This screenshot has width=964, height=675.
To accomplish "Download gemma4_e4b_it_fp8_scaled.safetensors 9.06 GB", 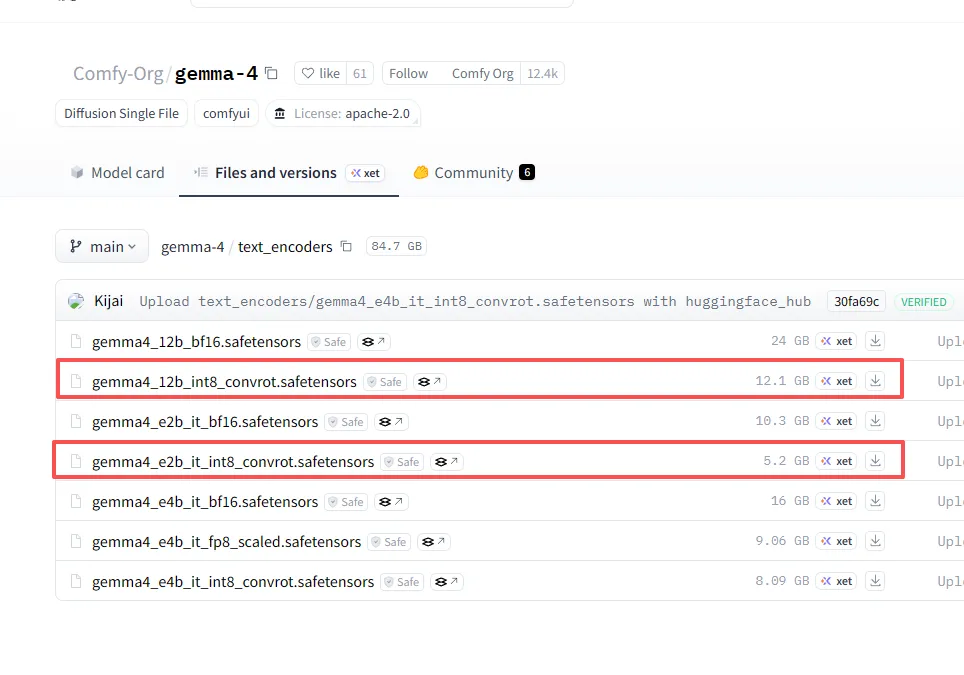I will coord(875,541).
